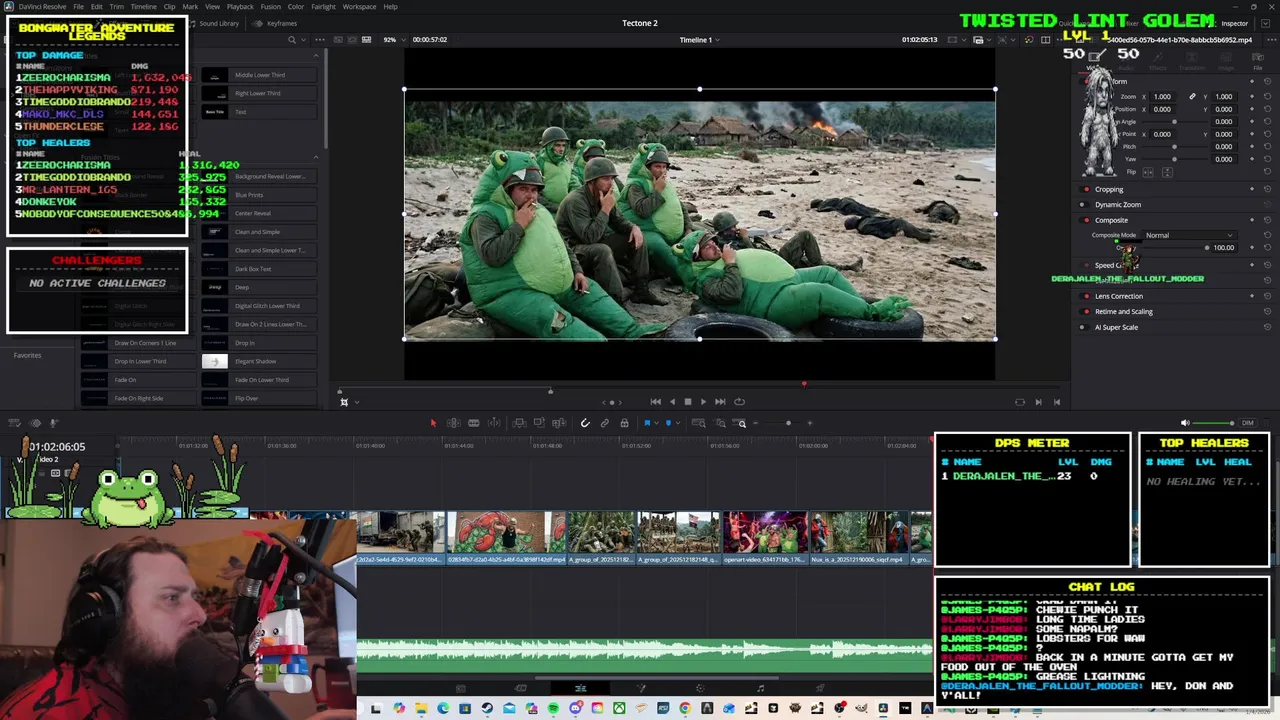Click the viewer Transform overlay icon
The width and height of the screenshot is (1280, 720).
(343, 401)
